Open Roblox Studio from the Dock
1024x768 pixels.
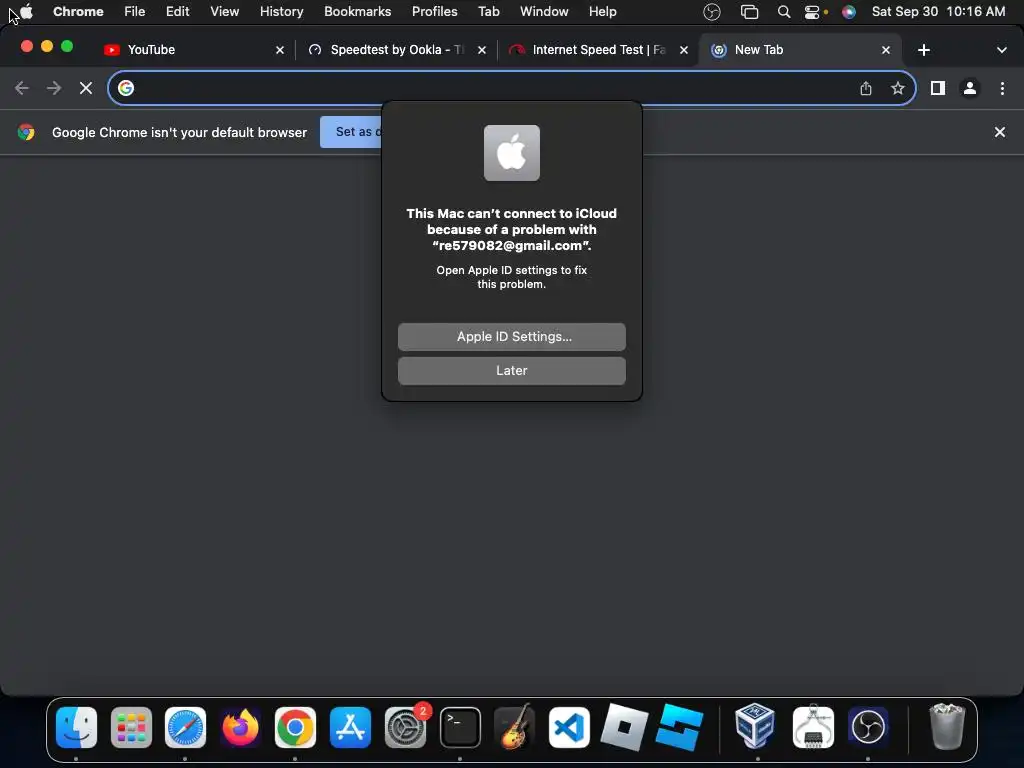[679, 727]
